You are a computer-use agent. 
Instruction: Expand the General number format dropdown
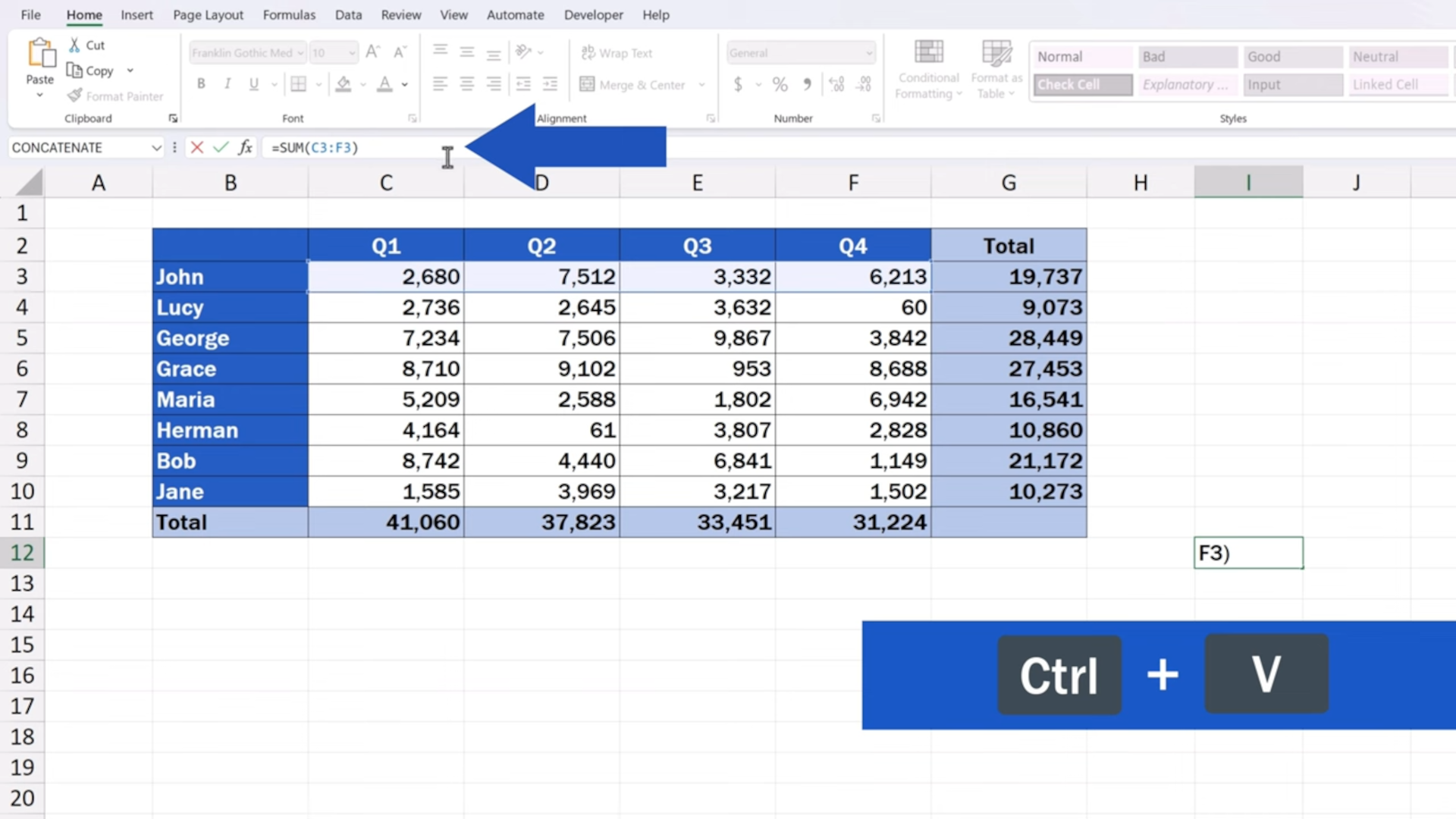click(869, 53)
